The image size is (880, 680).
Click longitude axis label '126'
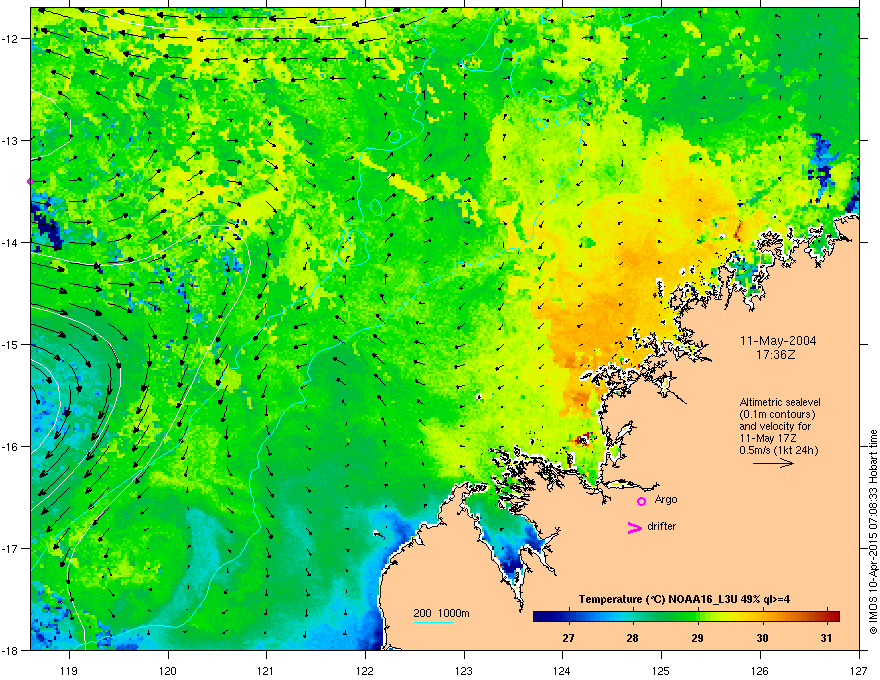(760, 671)
